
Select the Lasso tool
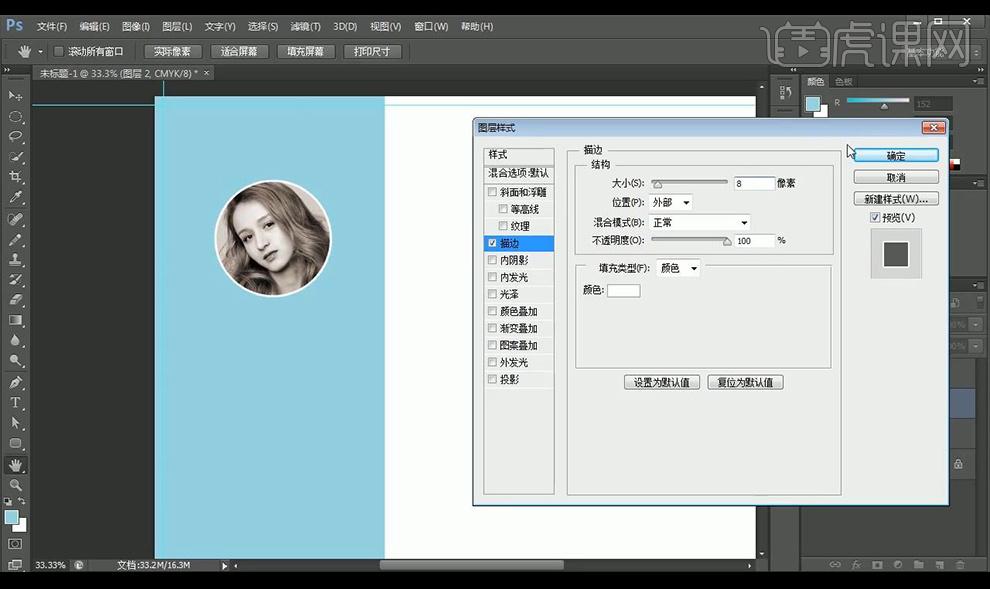(15, 136)
